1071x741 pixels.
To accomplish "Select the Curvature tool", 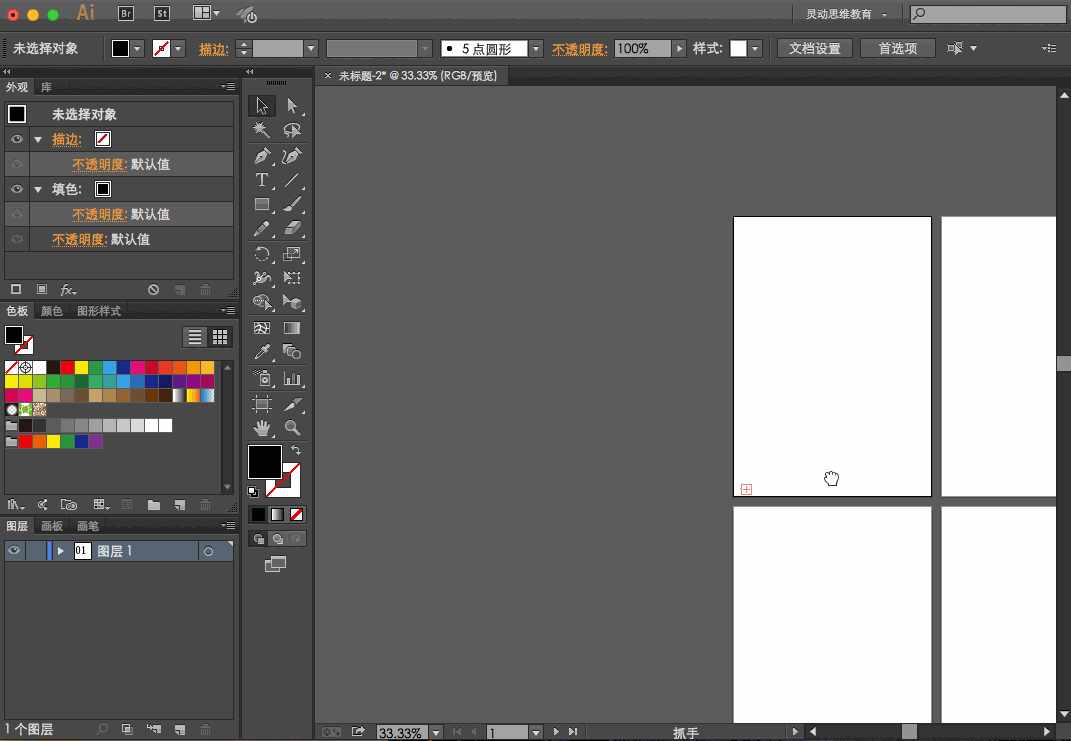I will pos(292,156).
